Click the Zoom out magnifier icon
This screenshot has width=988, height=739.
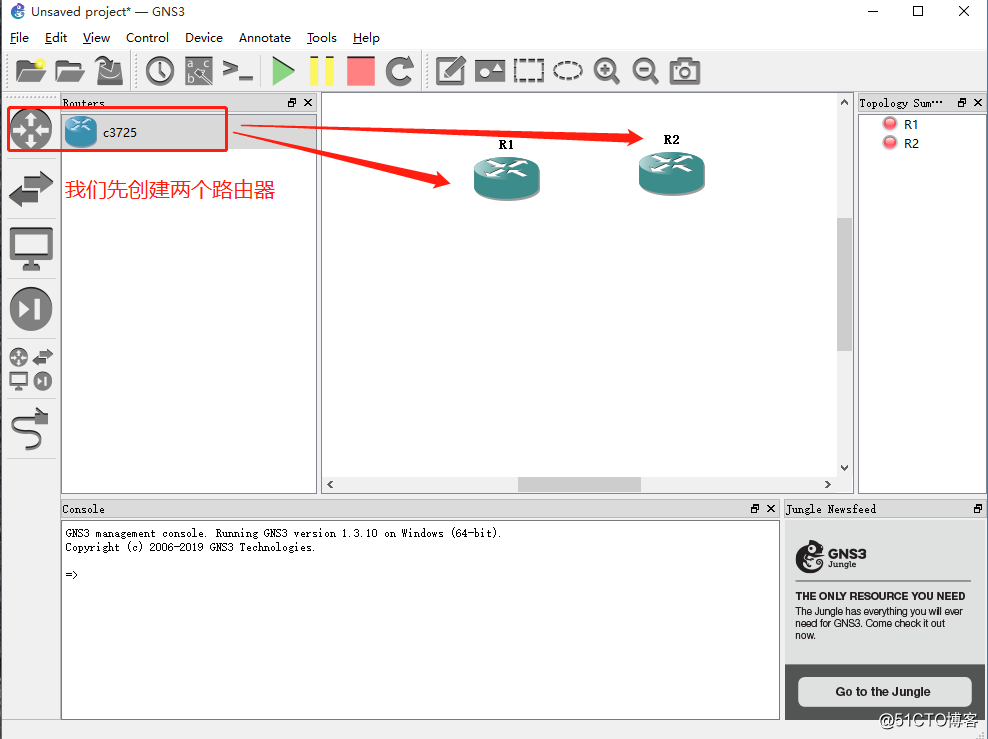tap(645, 71)
